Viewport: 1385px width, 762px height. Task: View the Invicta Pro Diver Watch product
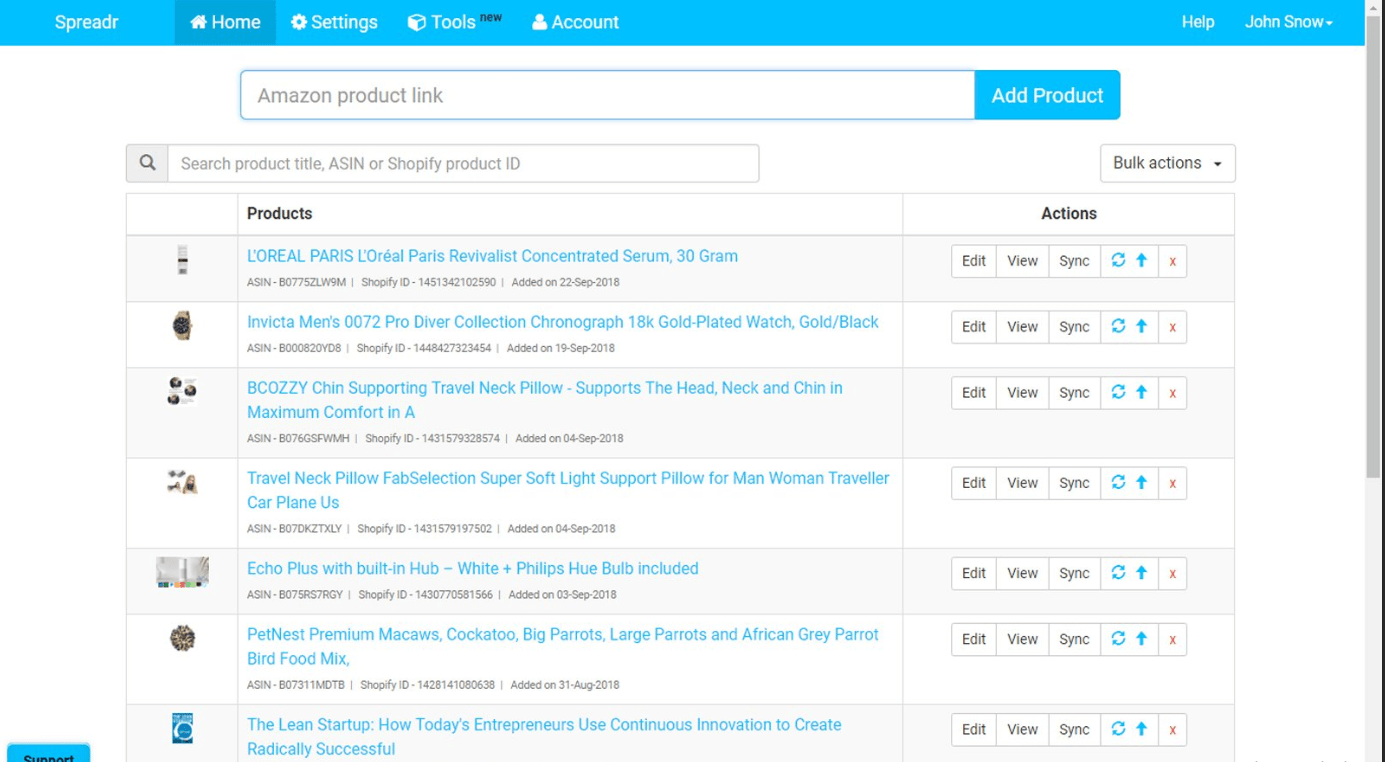1022,327
